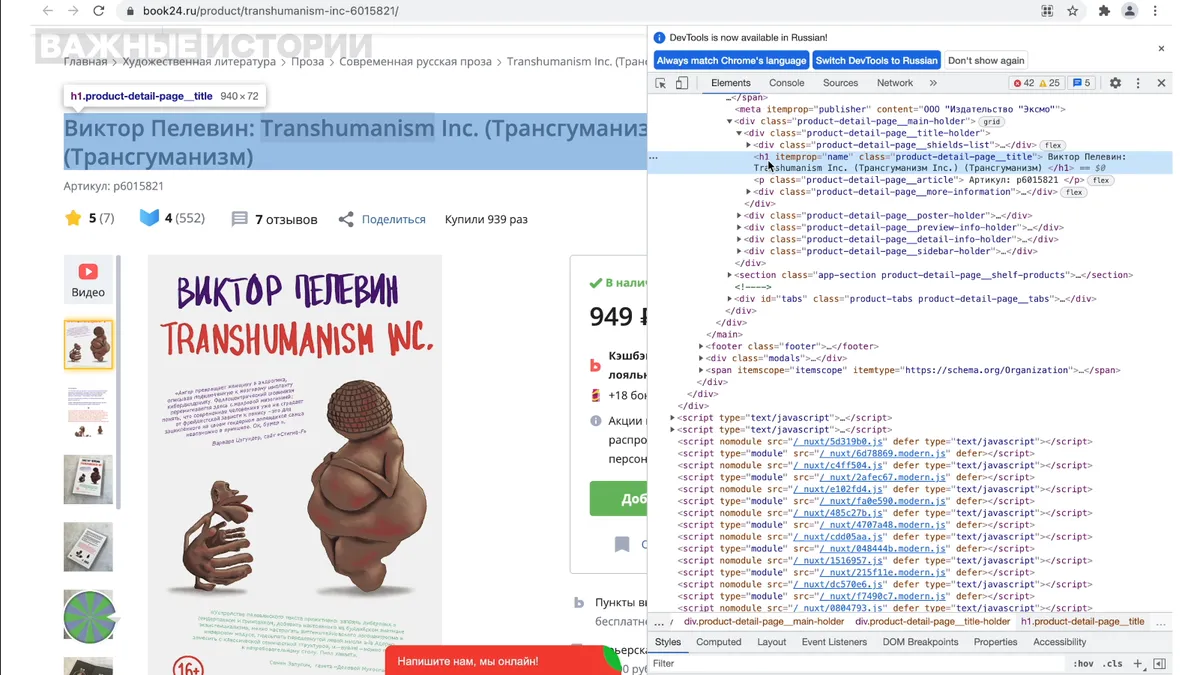Viewport: 1200px width, 675px height.
Task: Open QR or app grid icon in address bar
Action: pos(1047,11)
